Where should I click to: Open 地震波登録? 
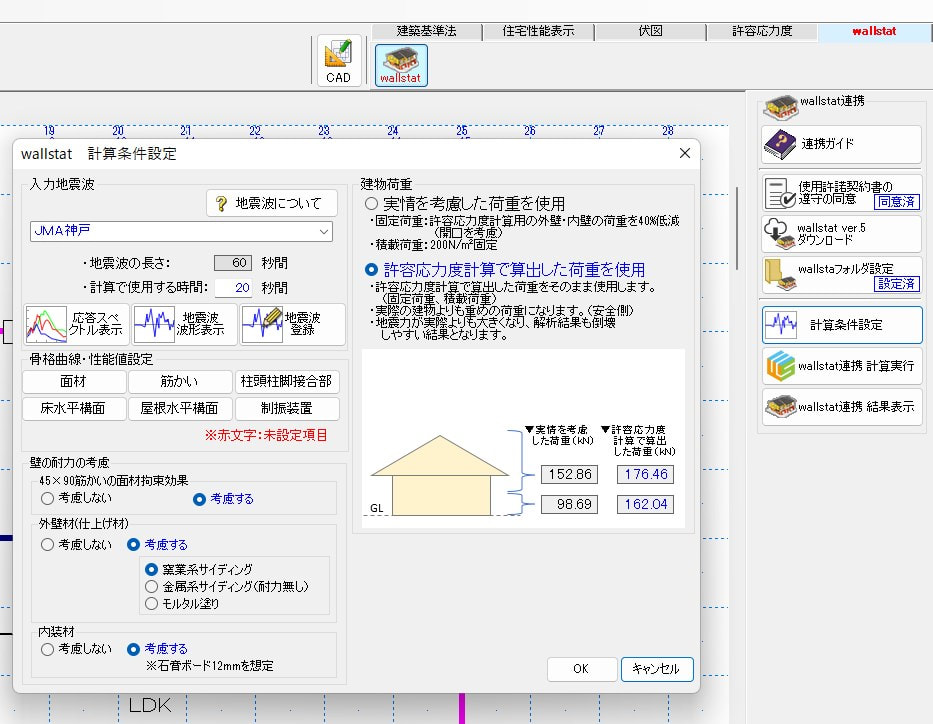293,324
